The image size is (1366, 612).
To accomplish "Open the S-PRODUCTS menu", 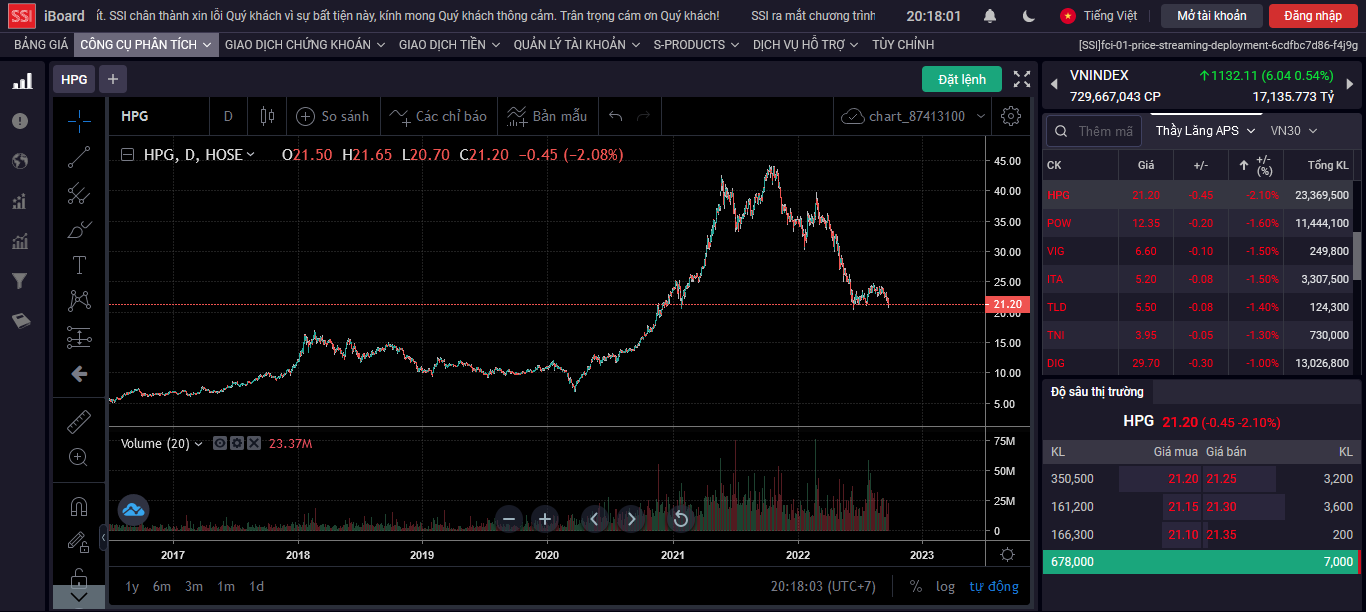I will tap(696, 45).
